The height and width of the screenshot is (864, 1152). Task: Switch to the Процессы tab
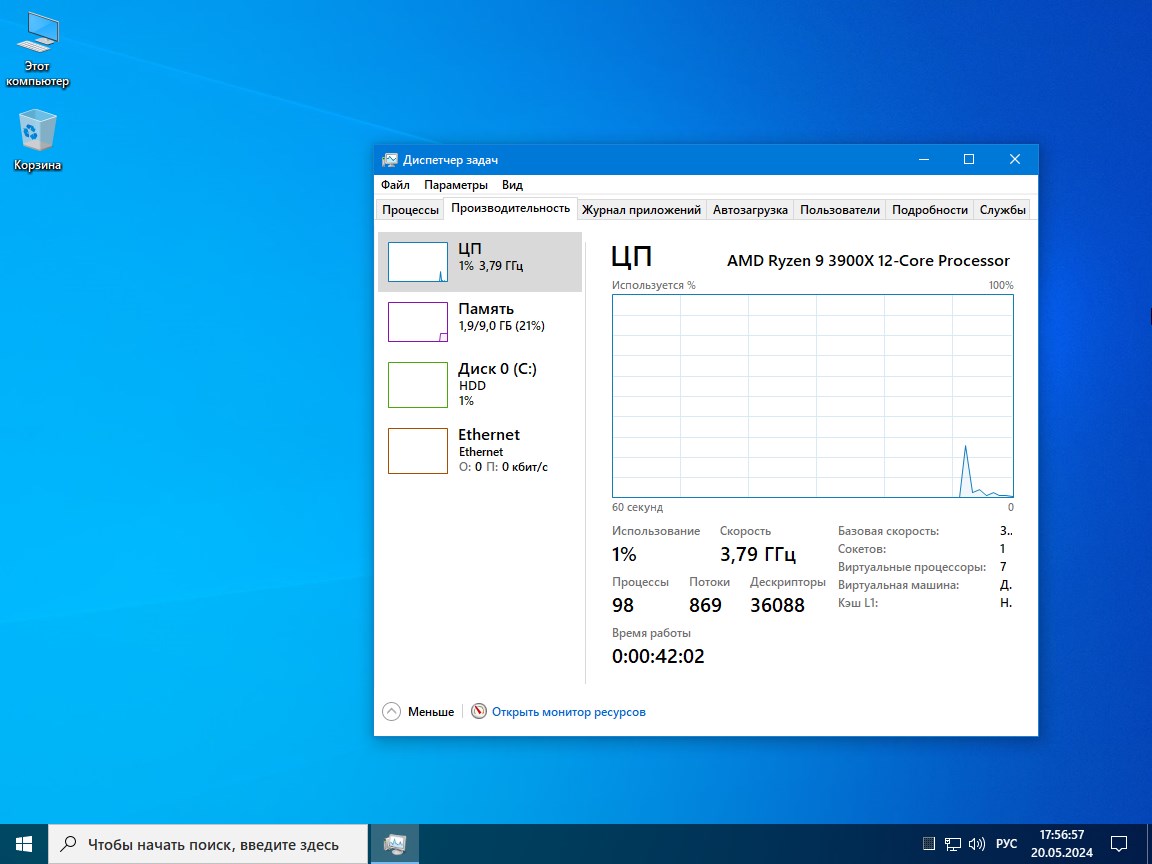(409, 209)
